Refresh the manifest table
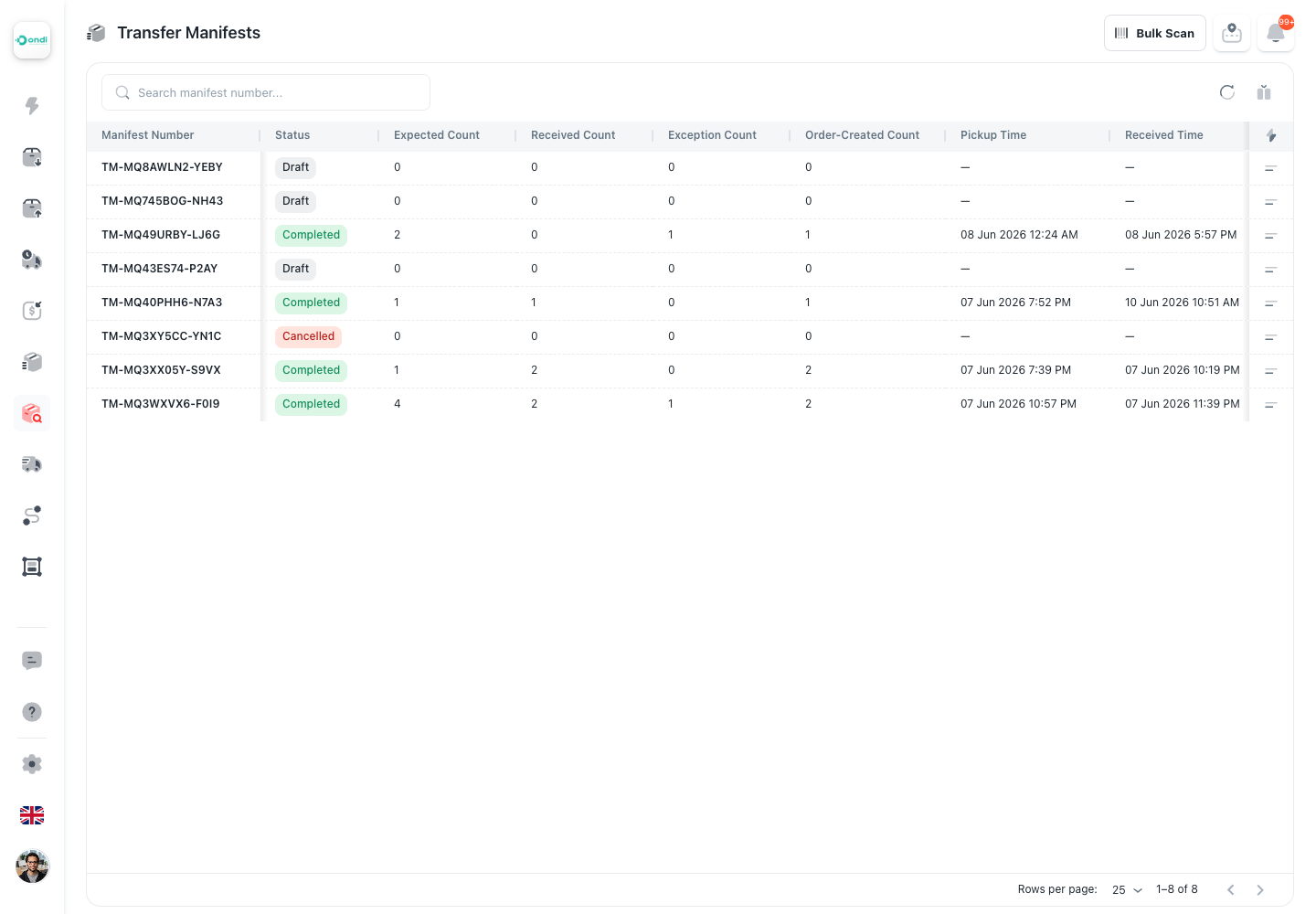The height and width of the screenshot is (914, 1316). tap(1227, 92)
